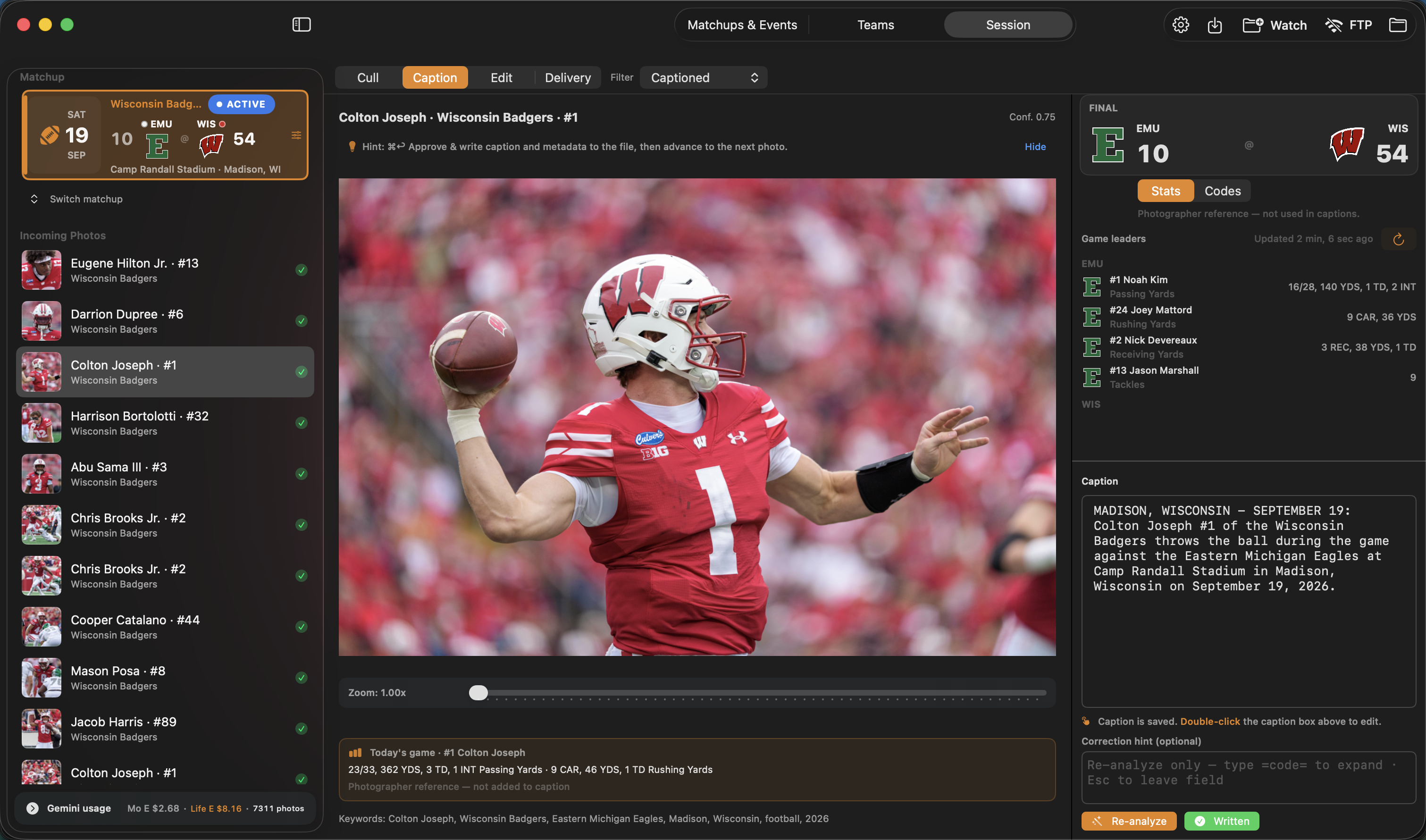
Task: Select first Chris Brooks Jr. #2 thumbnail
Action: pos(42,525)
